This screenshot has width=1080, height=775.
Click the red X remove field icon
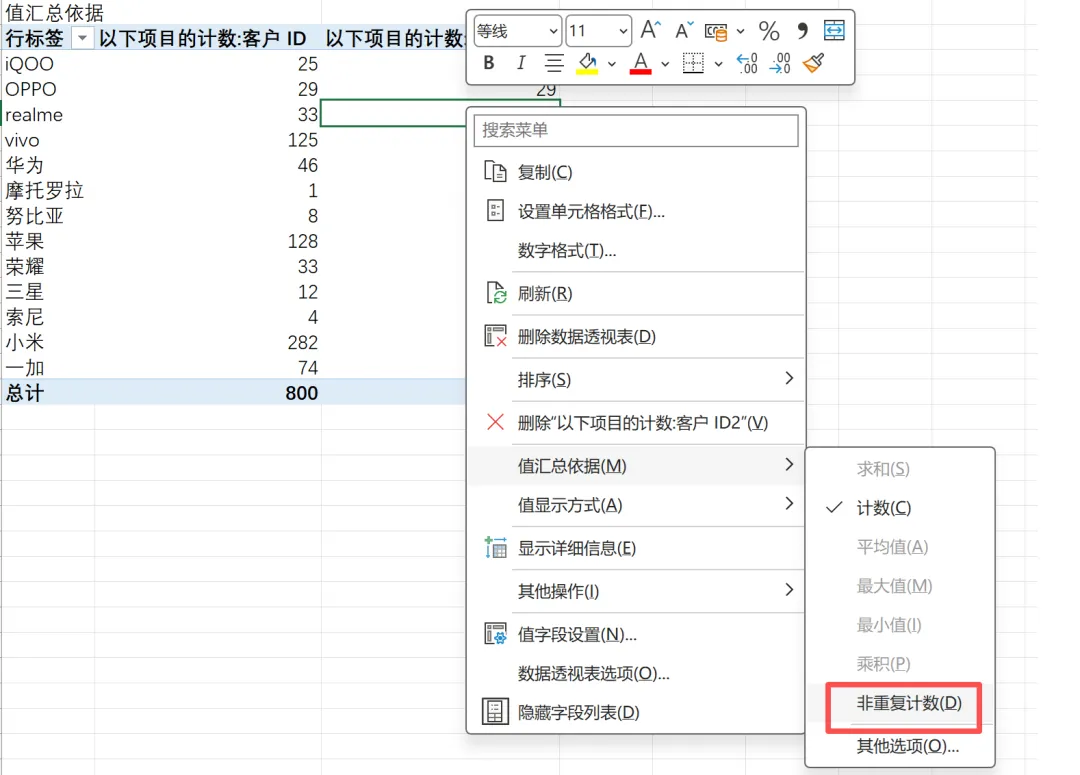pos(495,422)
